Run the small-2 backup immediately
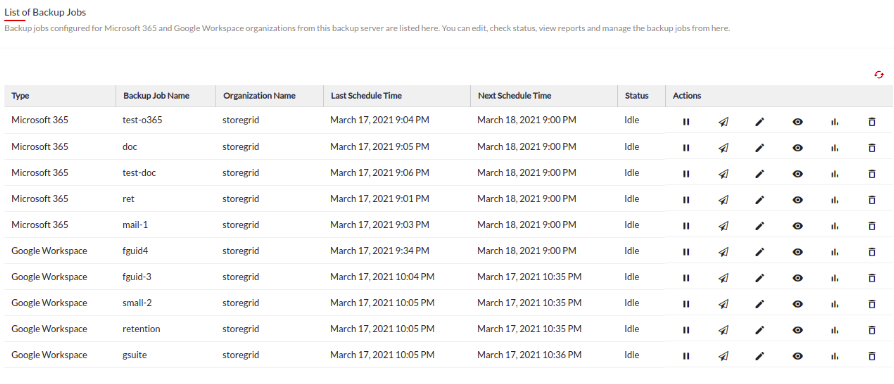 (x=723, y=304)
